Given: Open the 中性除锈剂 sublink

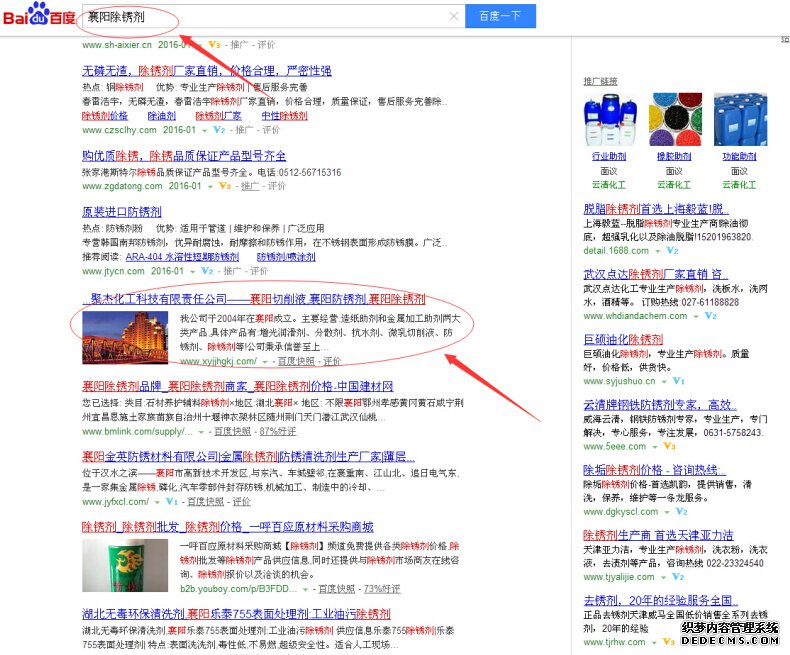Looking at the screenshot, I should tap(284, 116).
